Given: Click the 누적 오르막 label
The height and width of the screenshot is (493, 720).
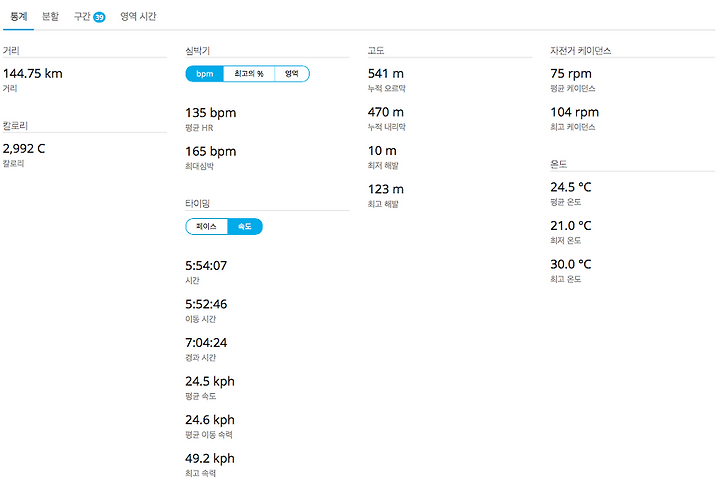Looking at the screenshot, I should (386, 89).
